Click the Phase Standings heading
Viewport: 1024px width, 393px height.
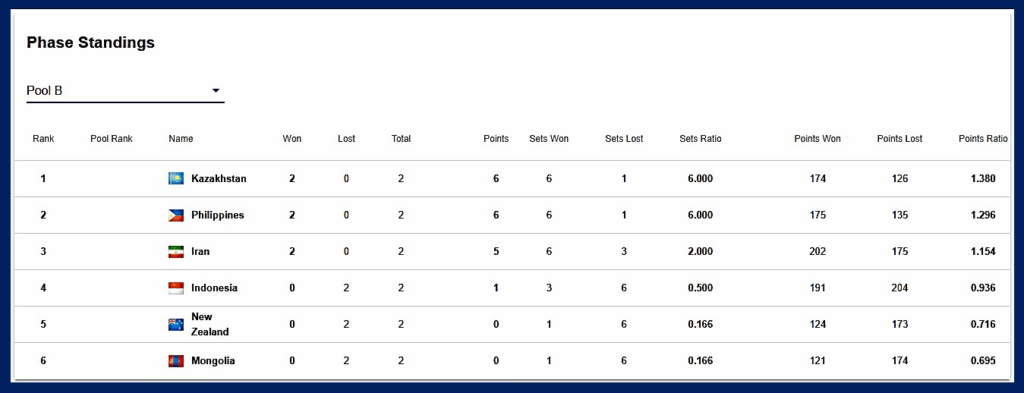pyautogui.click(x=90, y=43)
